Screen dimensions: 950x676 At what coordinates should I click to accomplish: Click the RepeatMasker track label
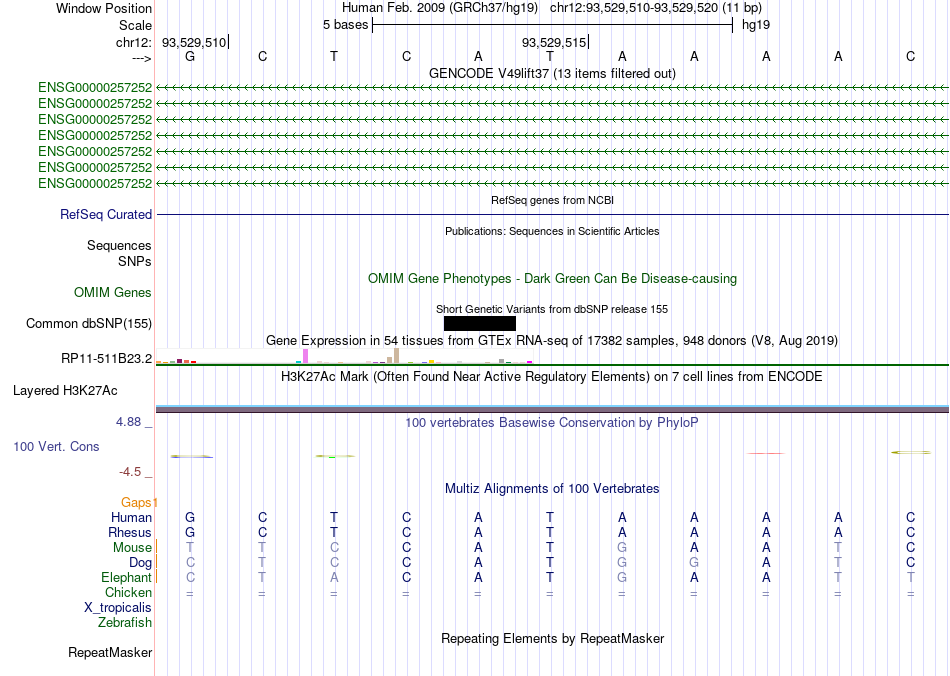(x=110, y=652)
